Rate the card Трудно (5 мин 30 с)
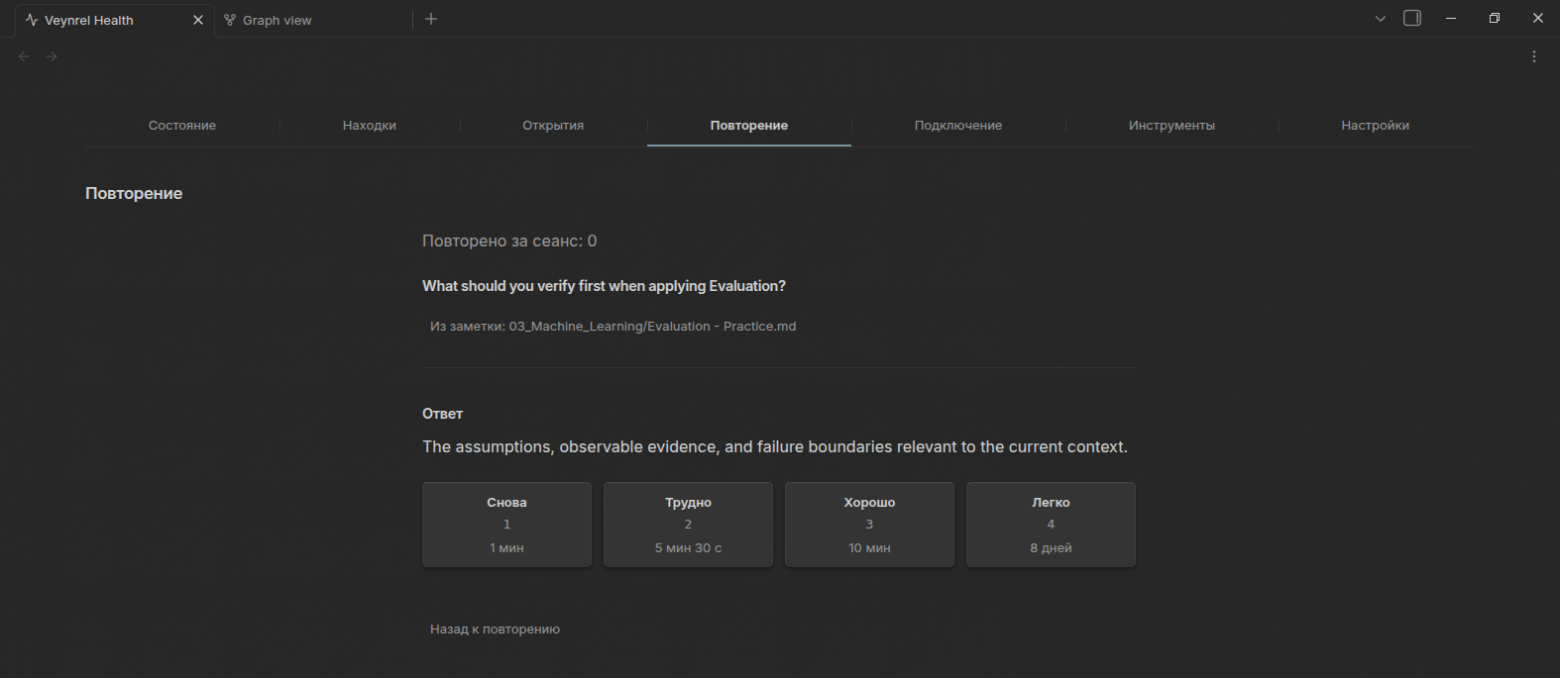Viewport: 1560px width, 678px height. pyautogui.click(x=688, y=525)
